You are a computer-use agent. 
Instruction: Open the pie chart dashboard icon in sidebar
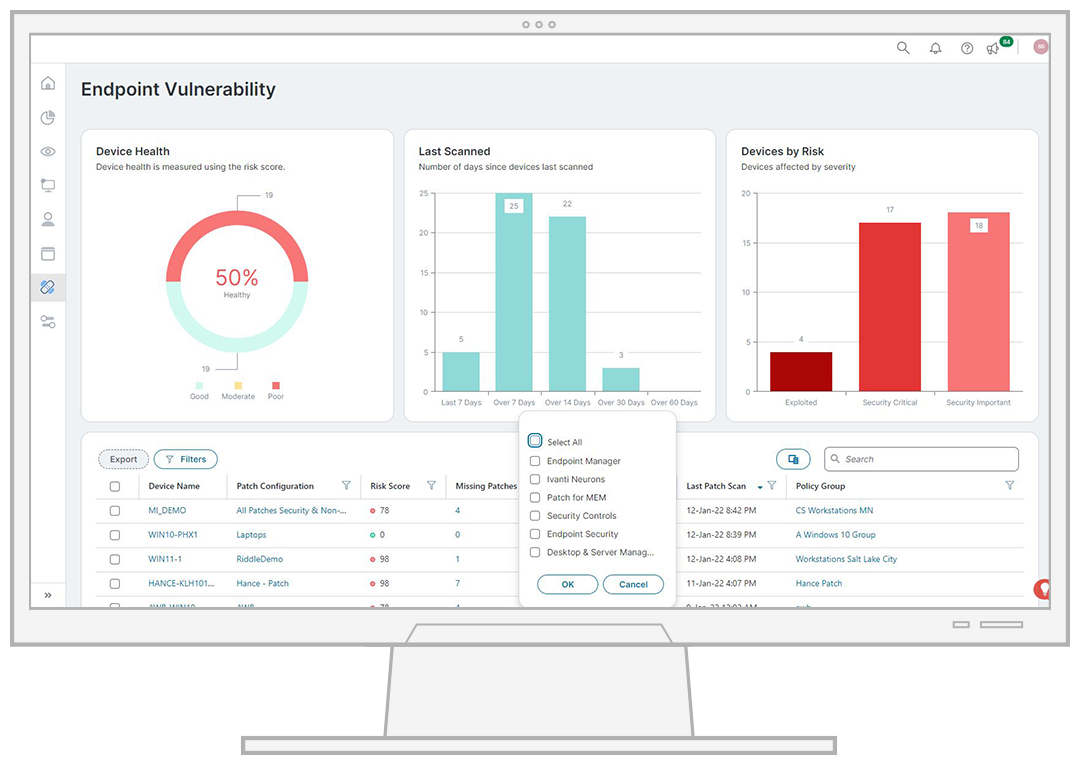48,118
